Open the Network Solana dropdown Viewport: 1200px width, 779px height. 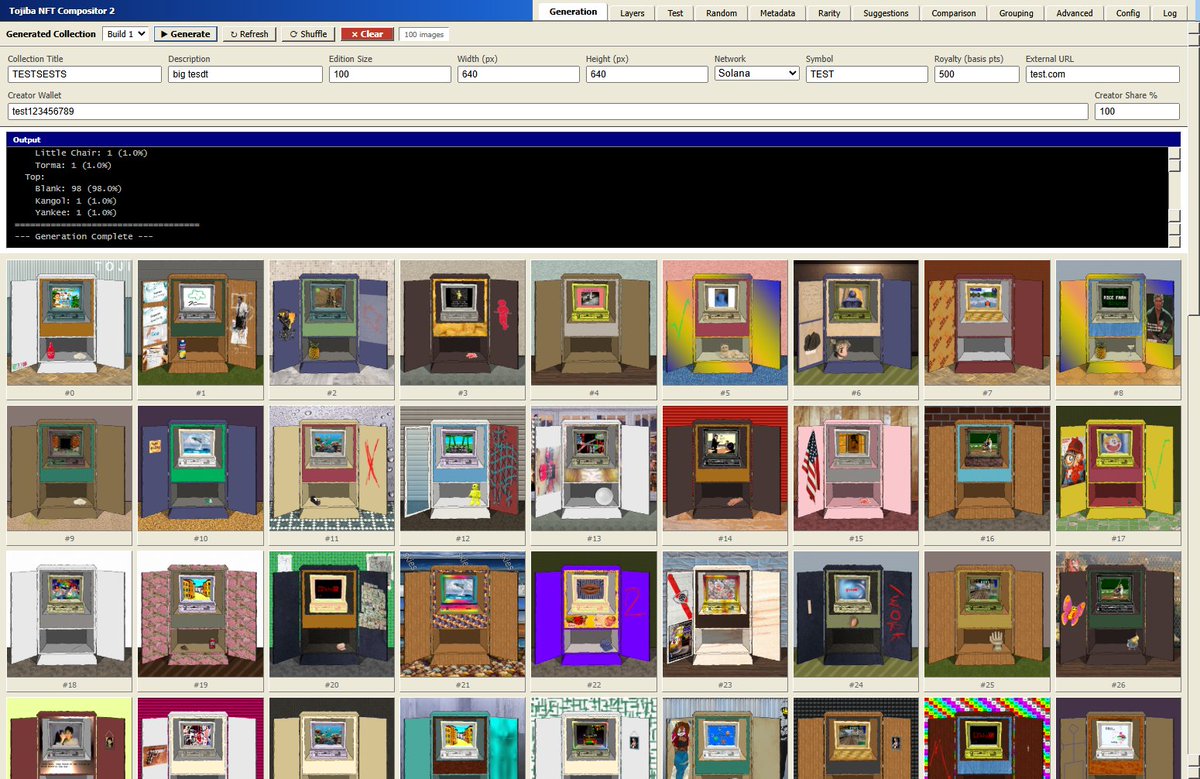[757, 73]
